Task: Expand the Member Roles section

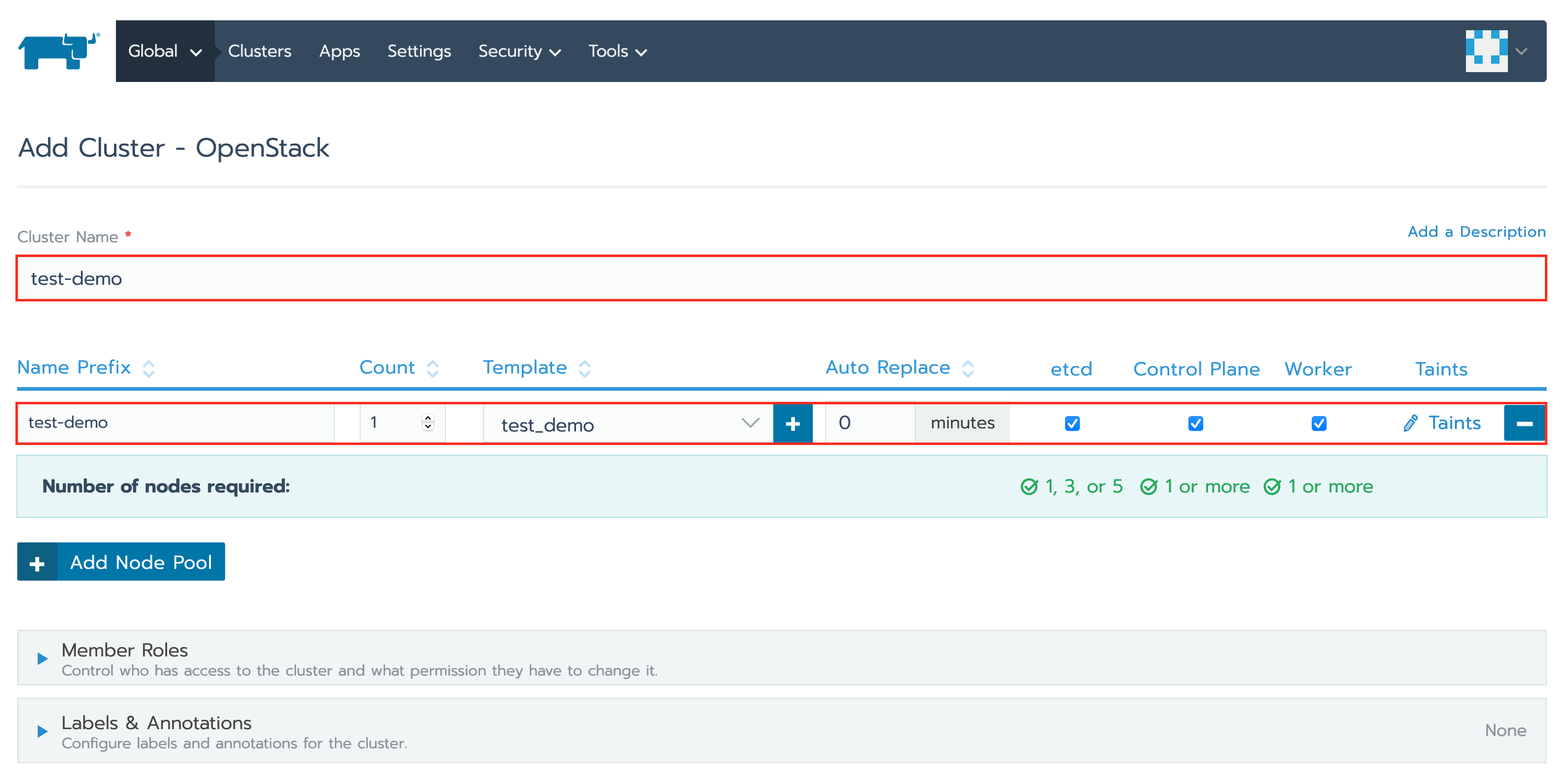Action: (43, 658)
